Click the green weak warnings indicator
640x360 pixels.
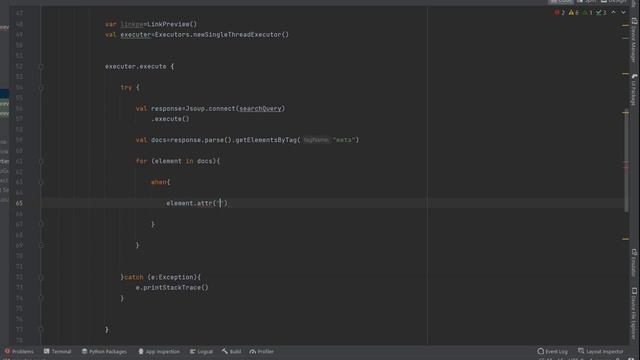[587, 13]
